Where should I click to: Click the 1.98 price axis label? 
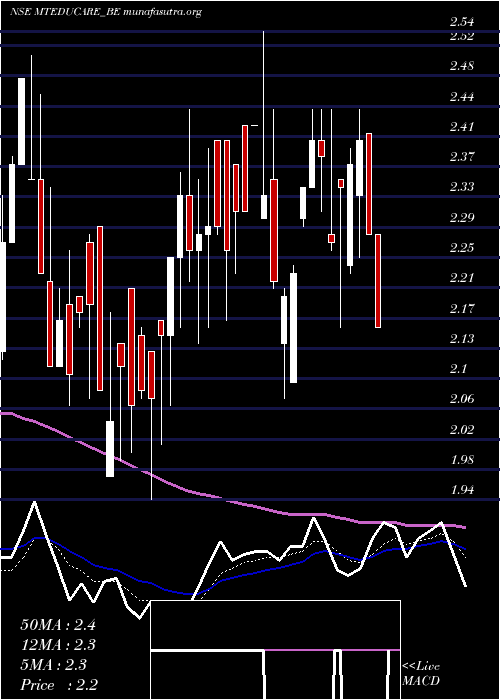[462, 459]
